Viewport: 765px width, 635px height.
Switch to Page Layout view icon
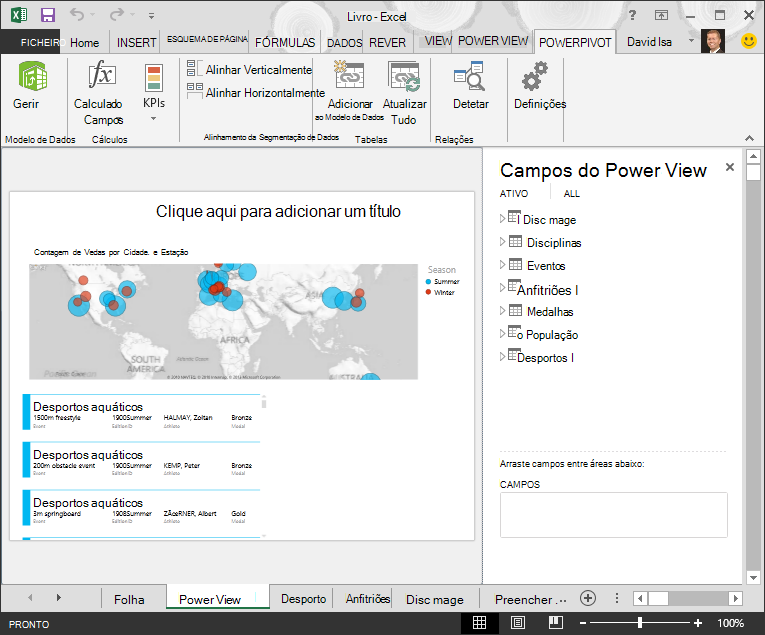518,623
